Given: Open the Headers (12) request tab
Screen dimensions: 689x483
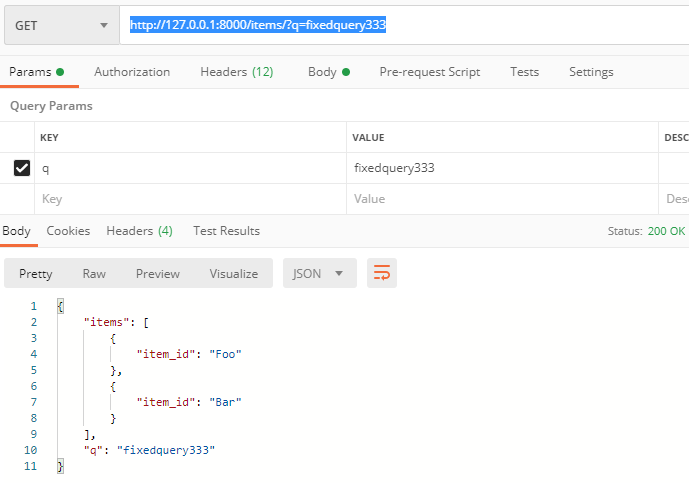Looking at the screenshot, I should click(x=236, y=72).
